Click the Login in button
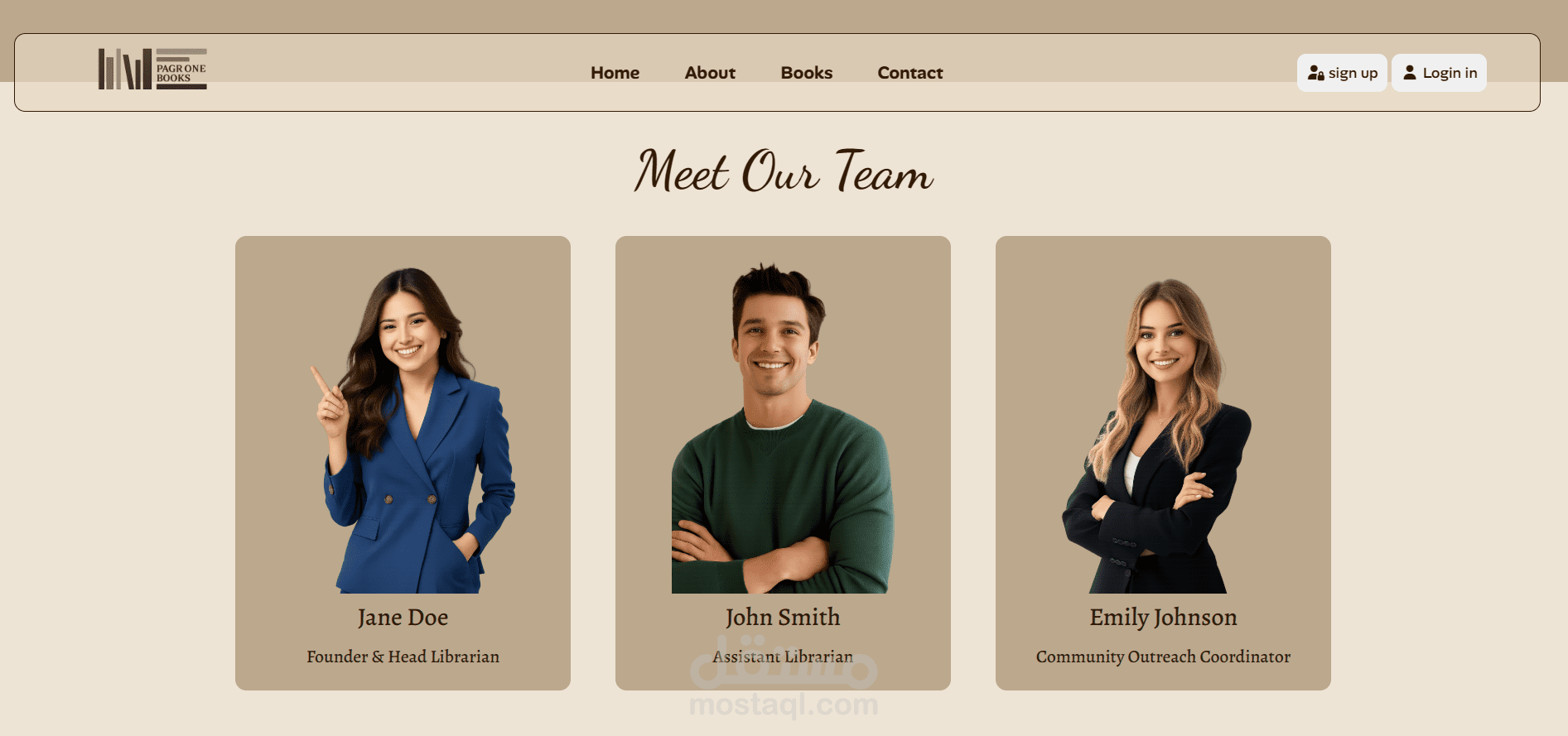The width and height of the screenshot is (1568, 736). click(1439, 73)
